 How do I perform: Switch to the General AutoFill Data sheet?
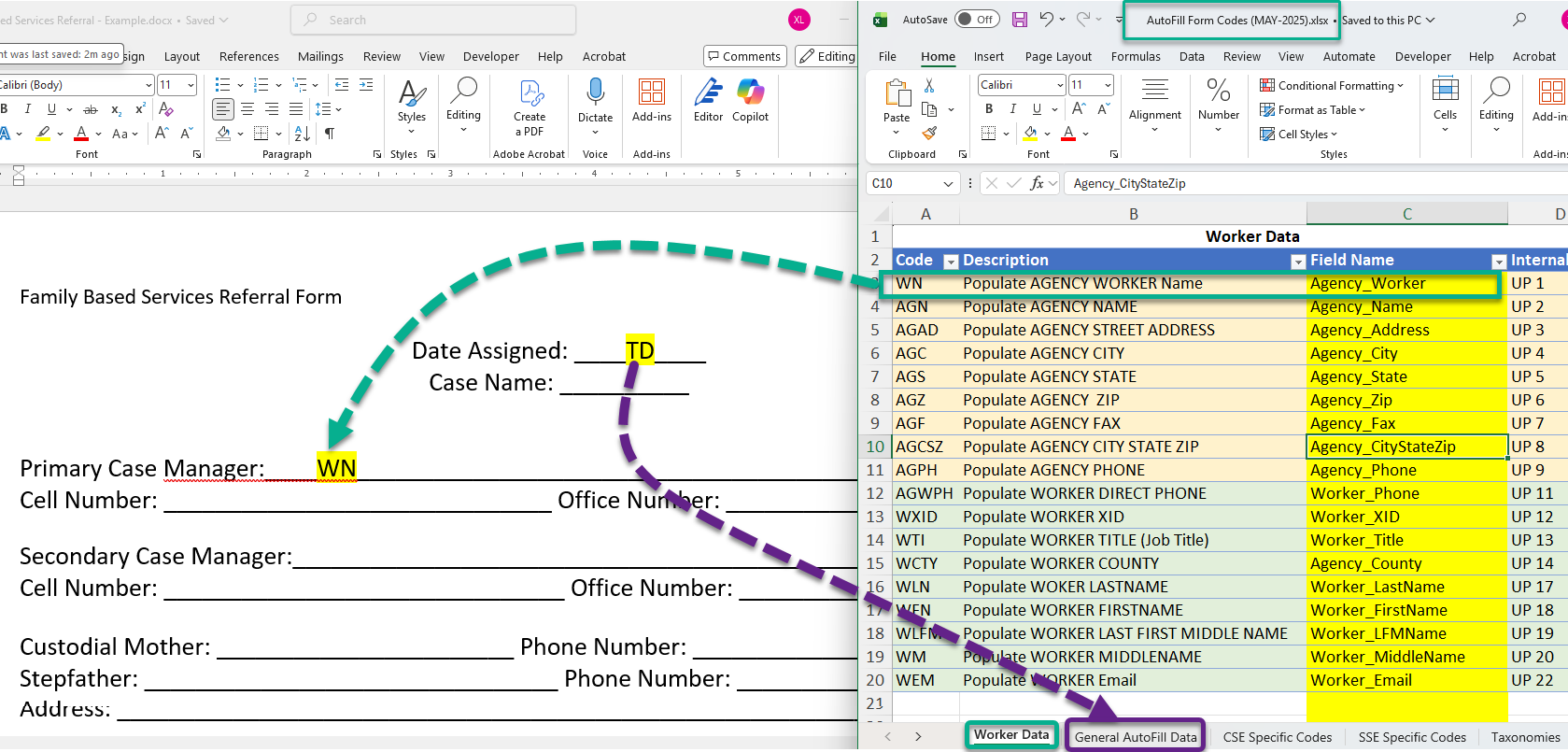tap(1136, 737)
